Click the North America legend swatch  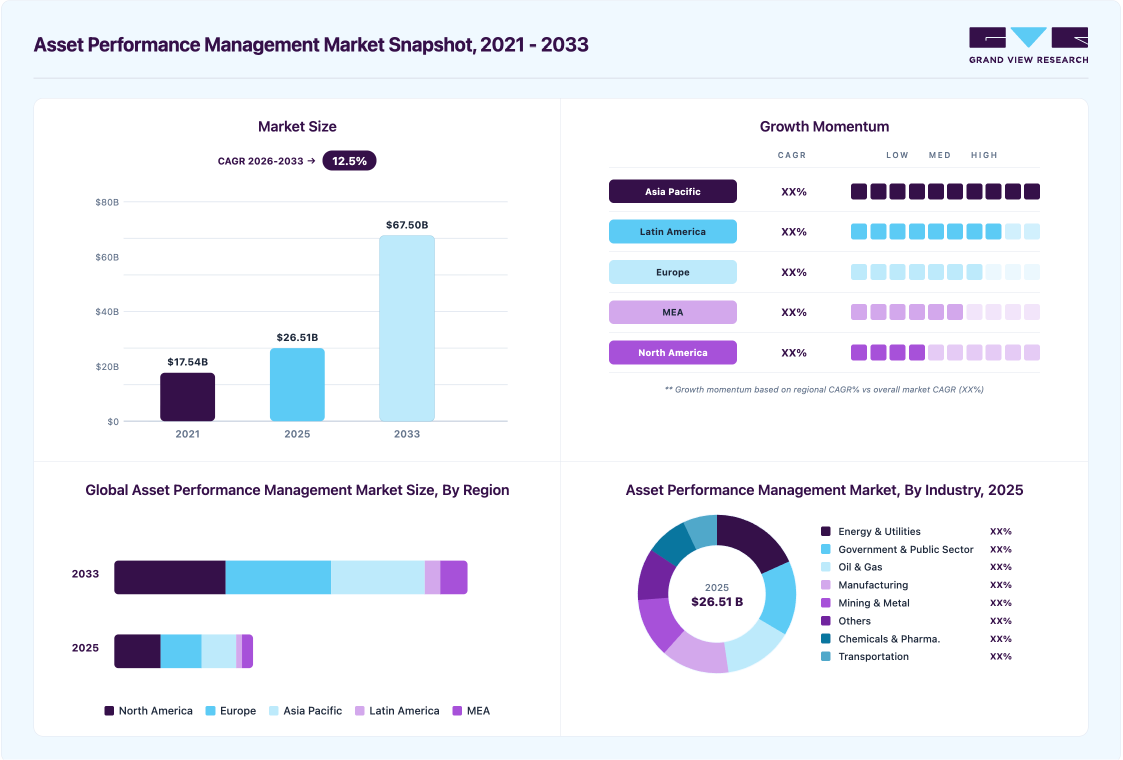pos(109,711)
